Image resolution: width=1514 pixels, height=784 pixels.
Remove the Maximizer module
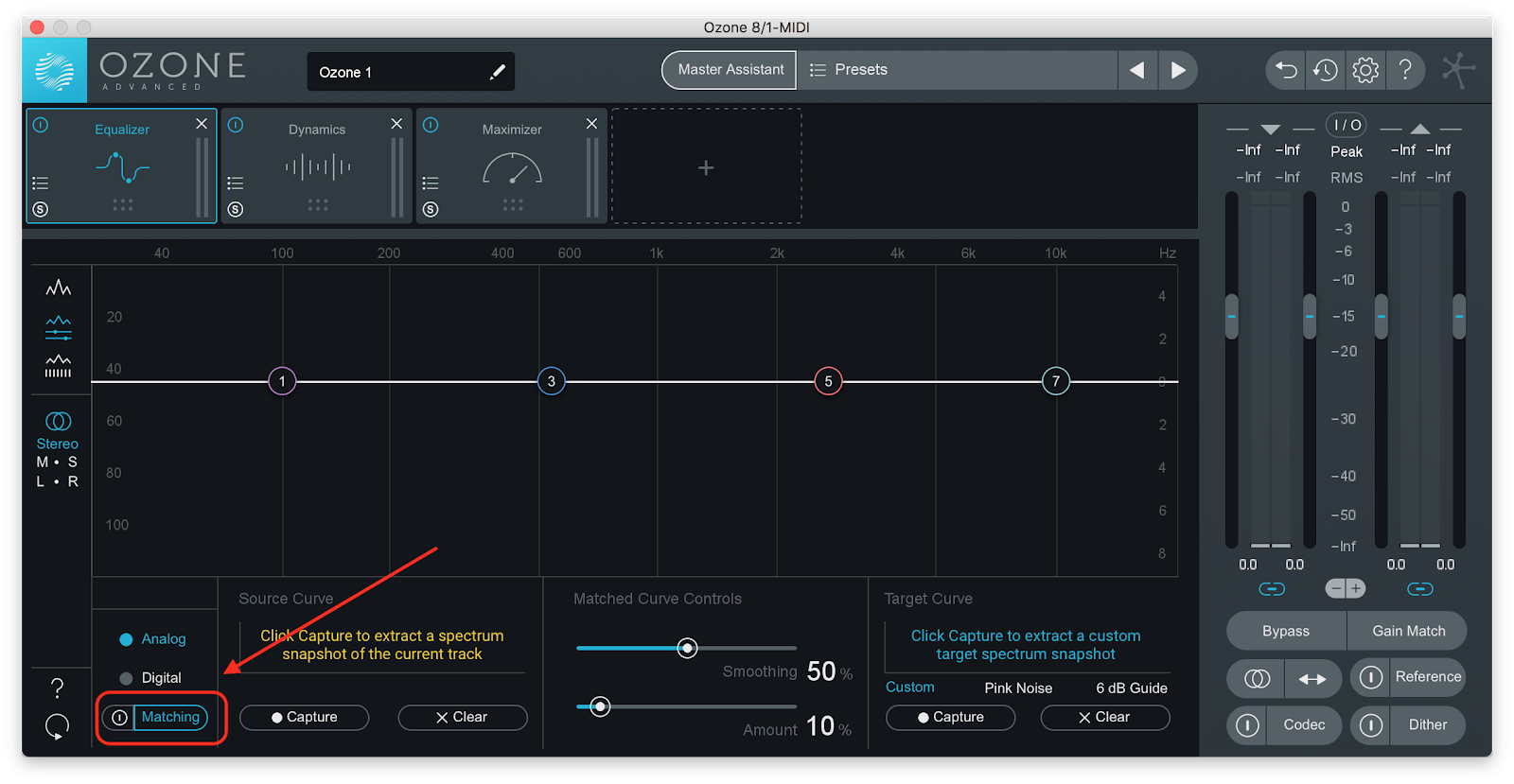[591, 124]
